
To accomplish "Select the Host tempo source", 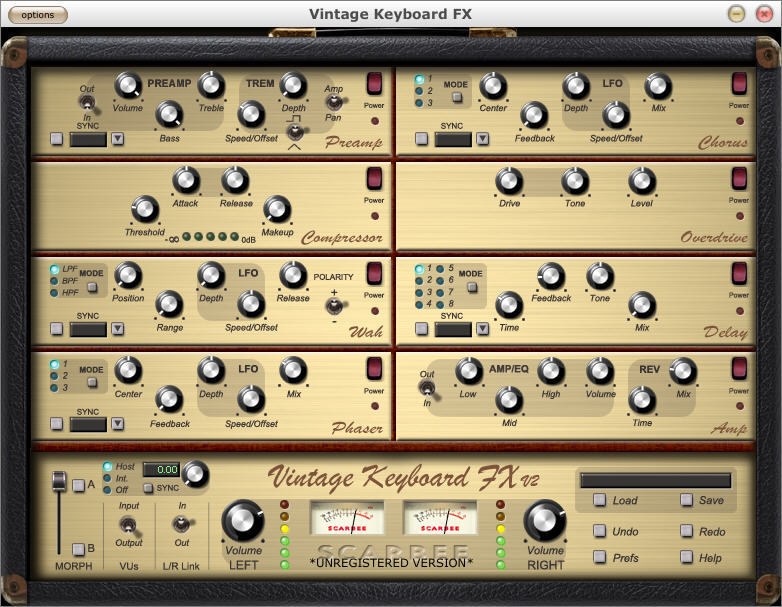I will coord(107,467).
